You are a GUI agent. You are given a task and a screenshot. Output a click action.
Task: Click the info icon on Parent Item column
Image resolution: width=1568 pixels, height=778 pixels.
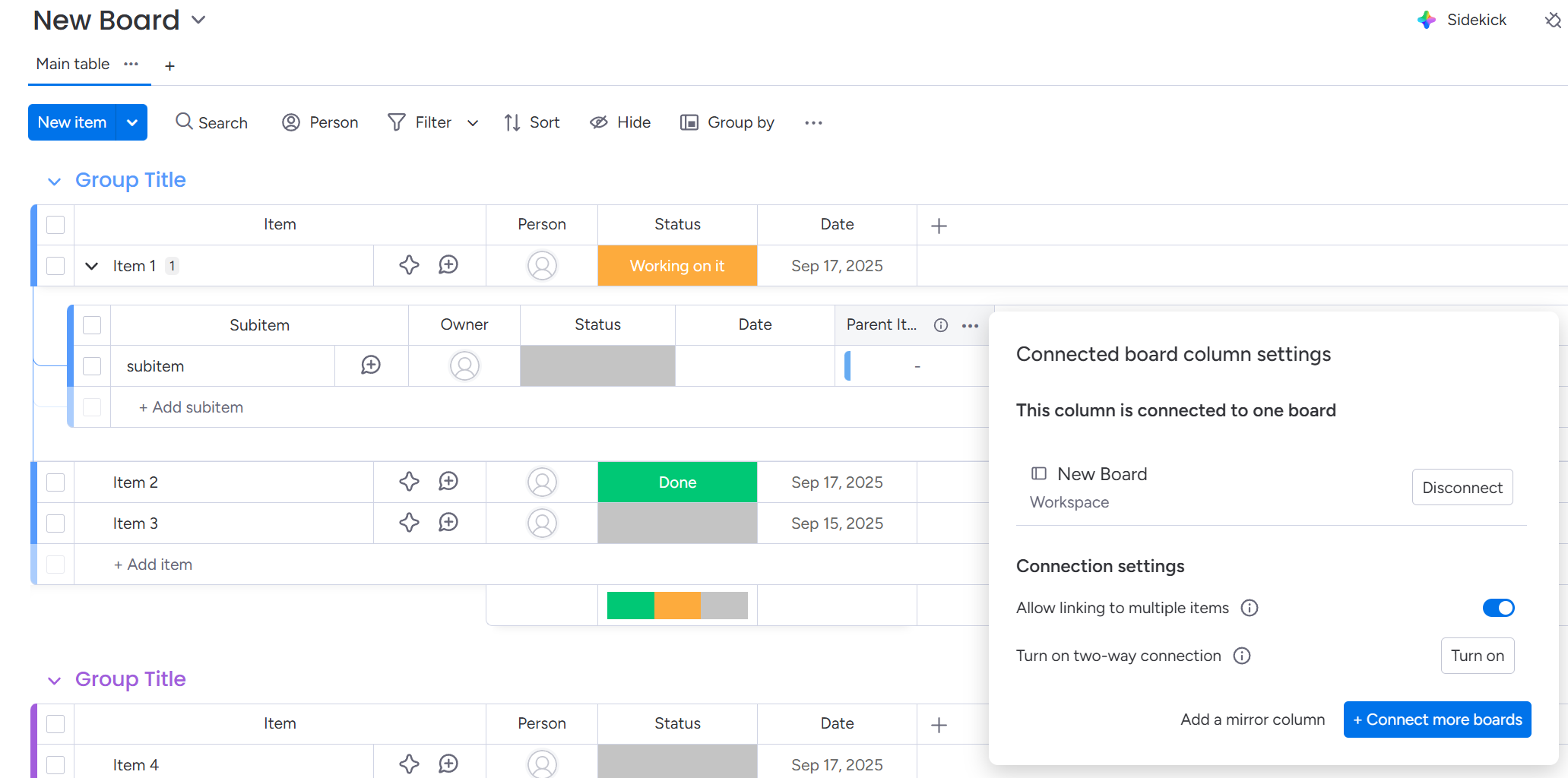tap(941, 325)
